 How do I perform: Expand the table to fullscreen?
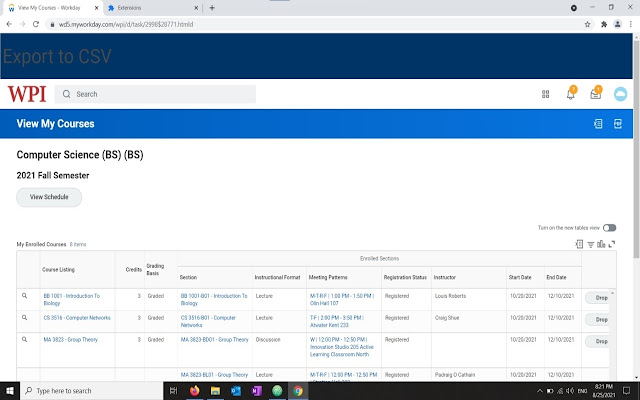611,244
